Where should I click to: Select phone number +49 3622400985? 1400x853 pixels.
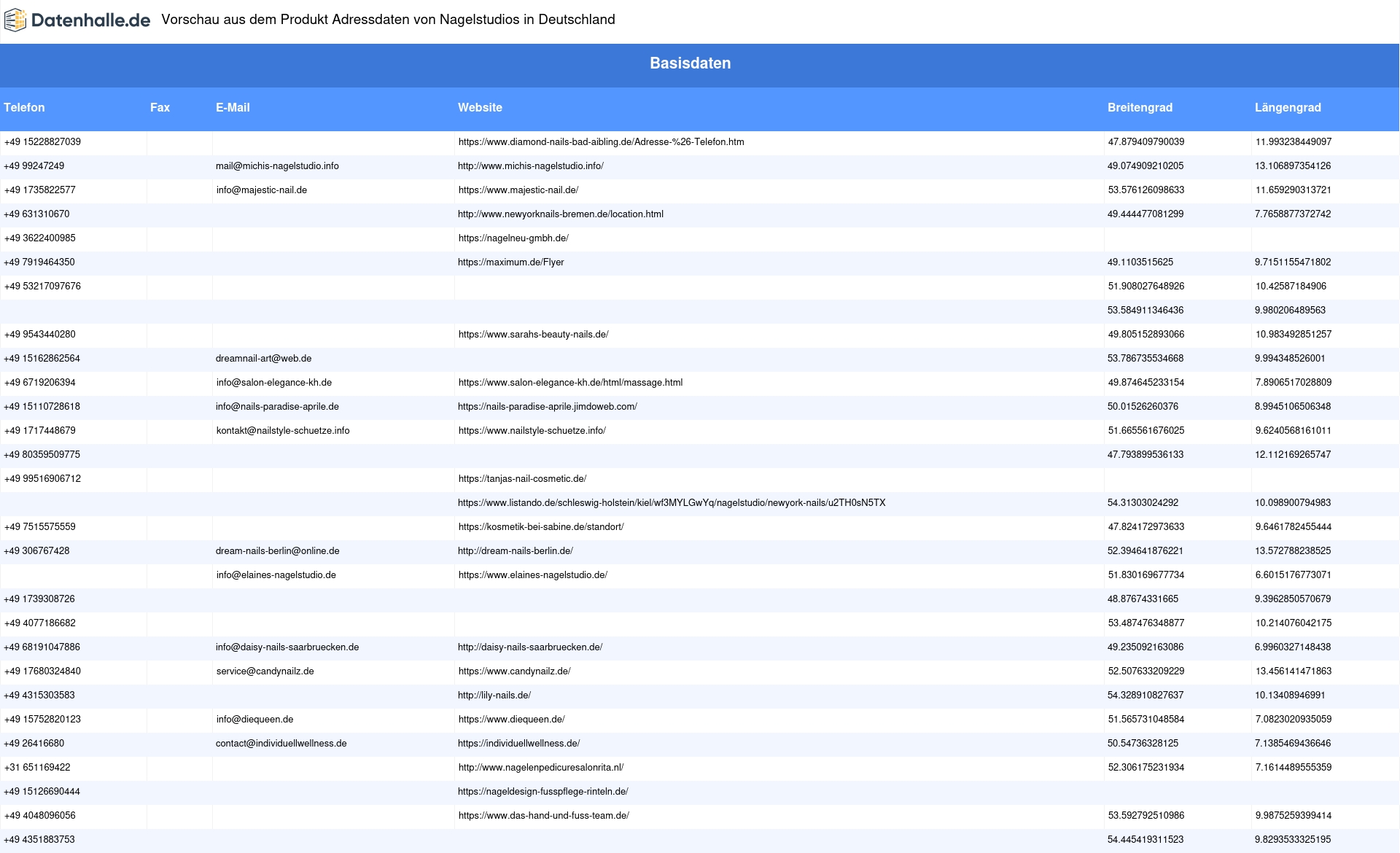[40, 238]
